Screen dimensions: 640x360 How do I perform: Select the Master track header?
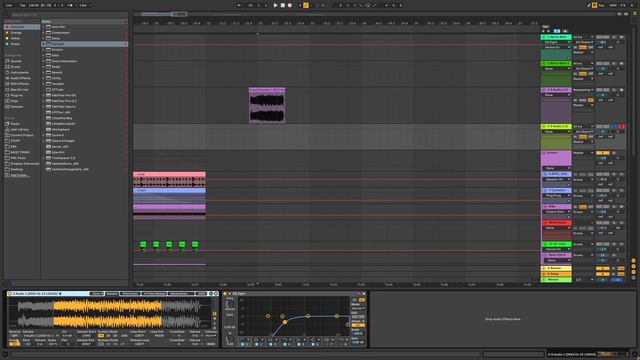point(556,280)
